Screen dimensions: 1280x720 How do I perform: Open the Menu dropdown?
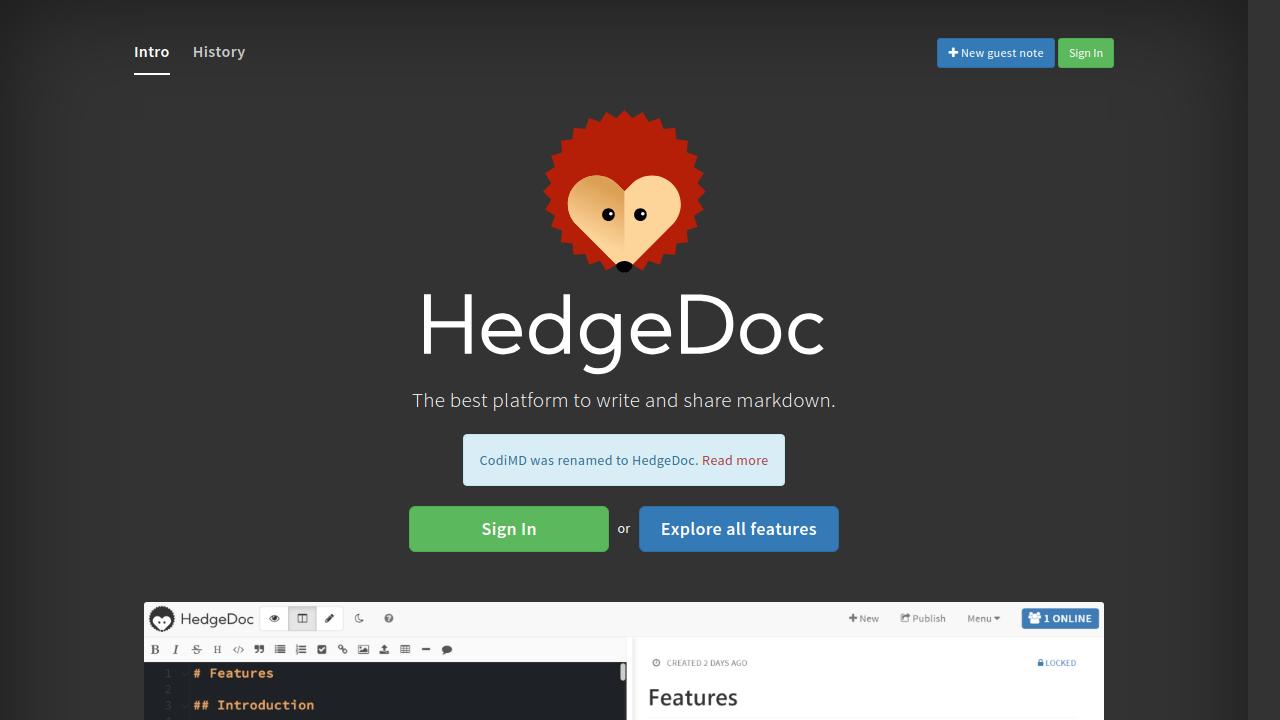(982, 618)
